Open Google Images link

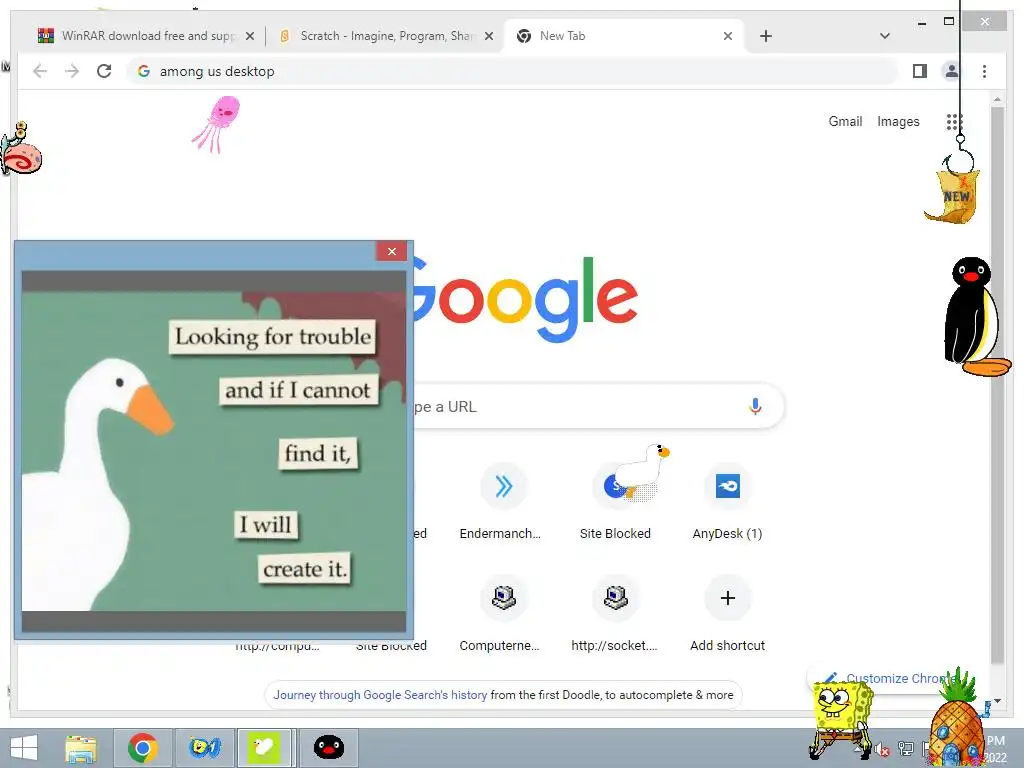click(898, 121)
